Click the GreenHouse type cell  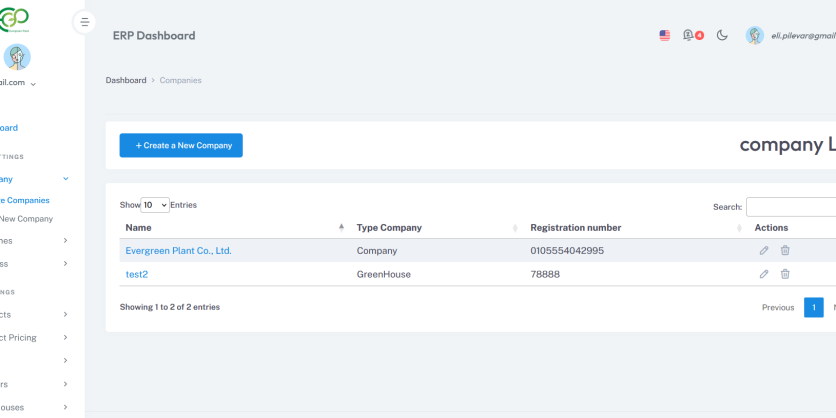383,275
